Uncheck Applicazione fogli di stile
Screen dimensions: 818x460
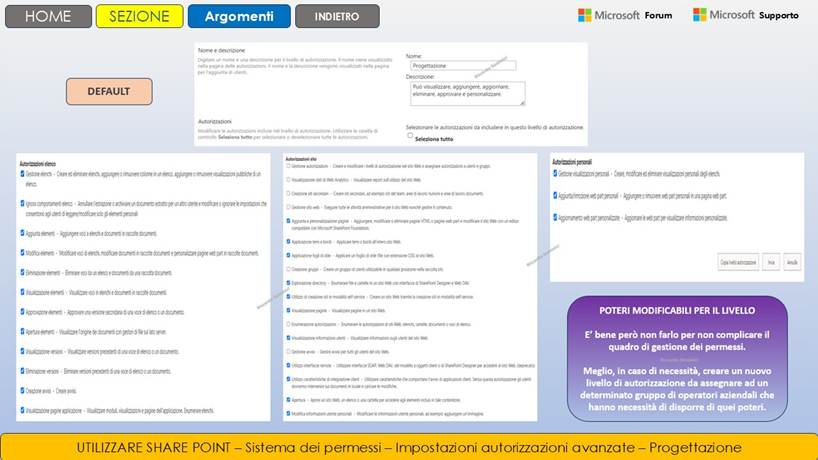click(x=288, y=255)
